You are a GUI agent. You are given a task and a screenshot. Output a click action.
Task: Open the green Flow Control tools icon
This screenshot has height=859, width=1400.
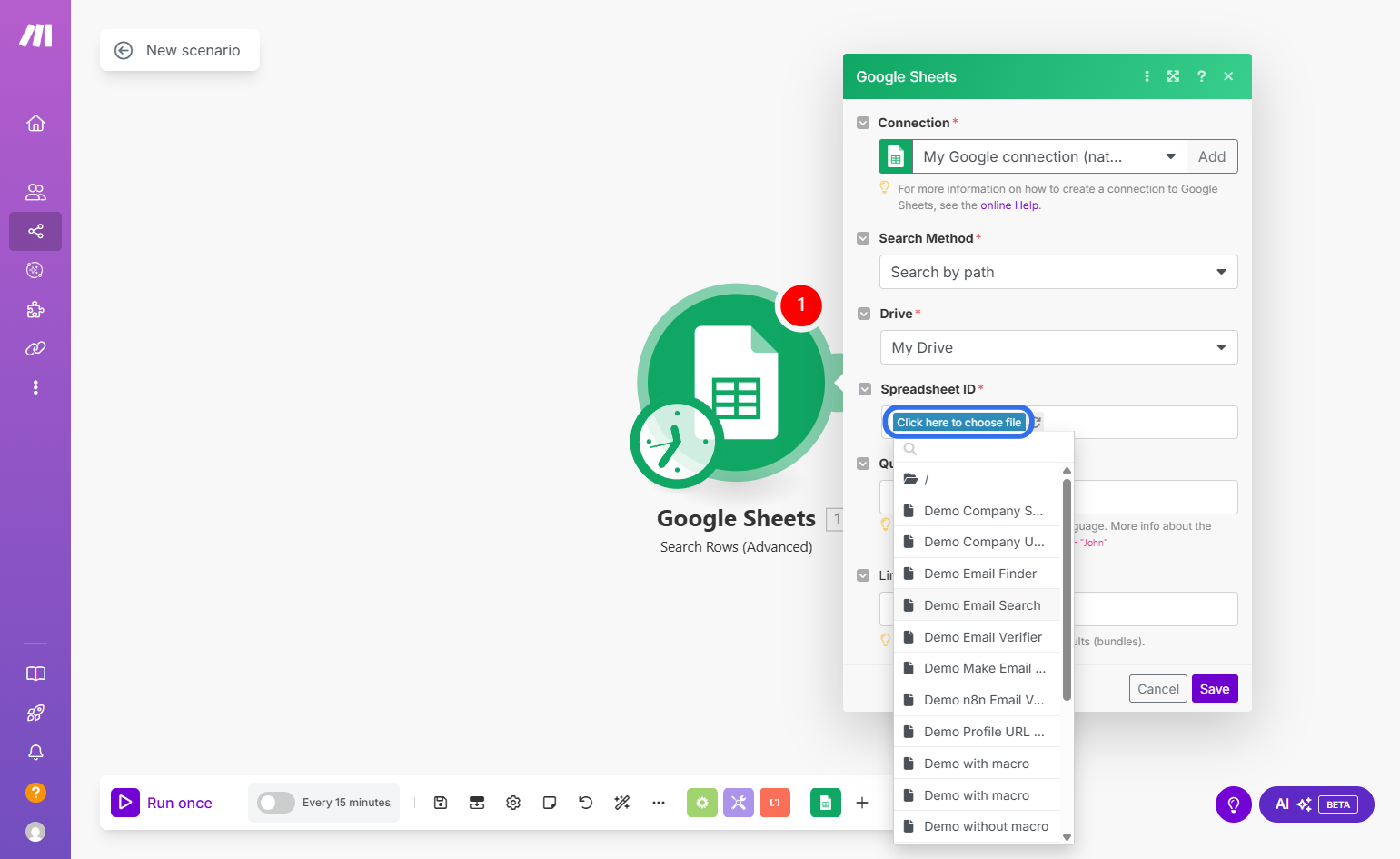pos(702,803)
